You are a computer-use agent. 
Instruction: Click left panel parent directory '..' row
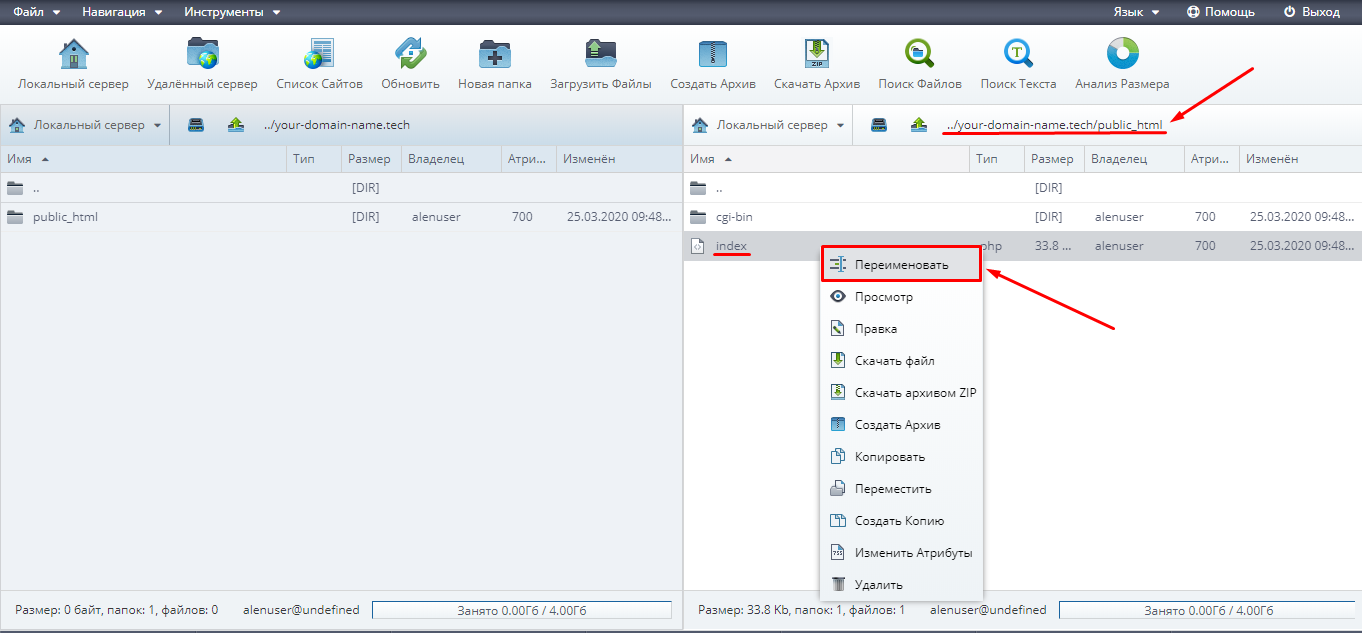[x=340, y=188]
